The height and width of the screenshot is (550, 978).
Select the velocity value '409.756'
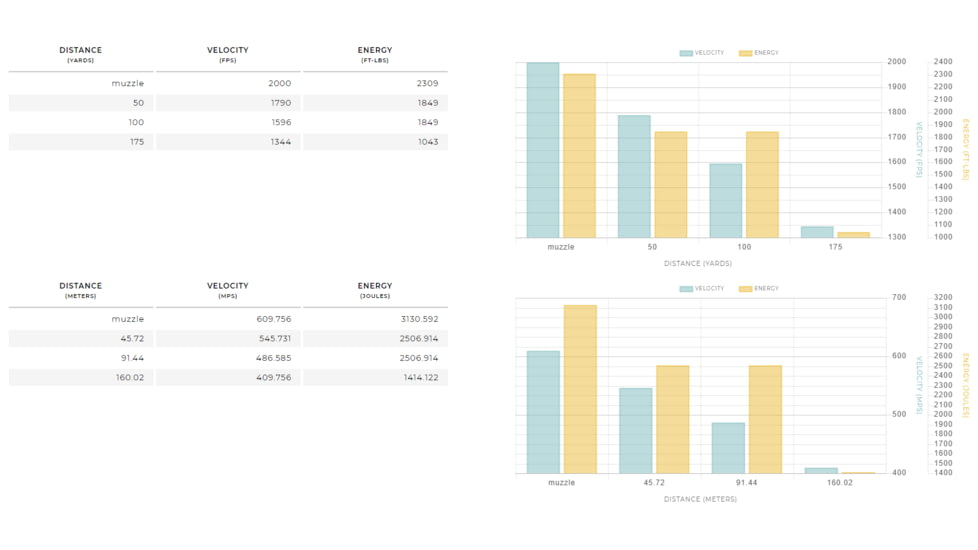pyautogui.click(x=274, y=377)
